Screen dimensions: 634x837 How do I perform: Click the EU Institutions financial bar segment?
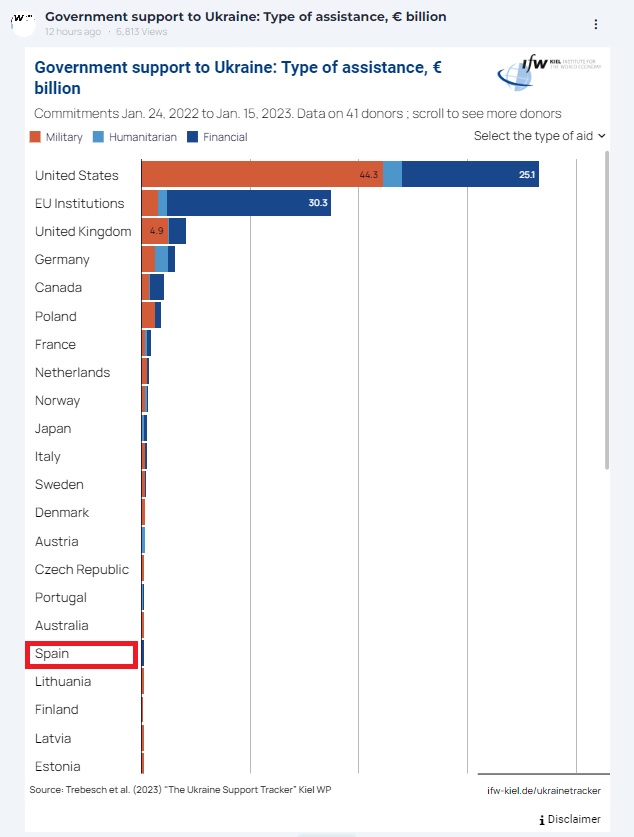[248, 203]
